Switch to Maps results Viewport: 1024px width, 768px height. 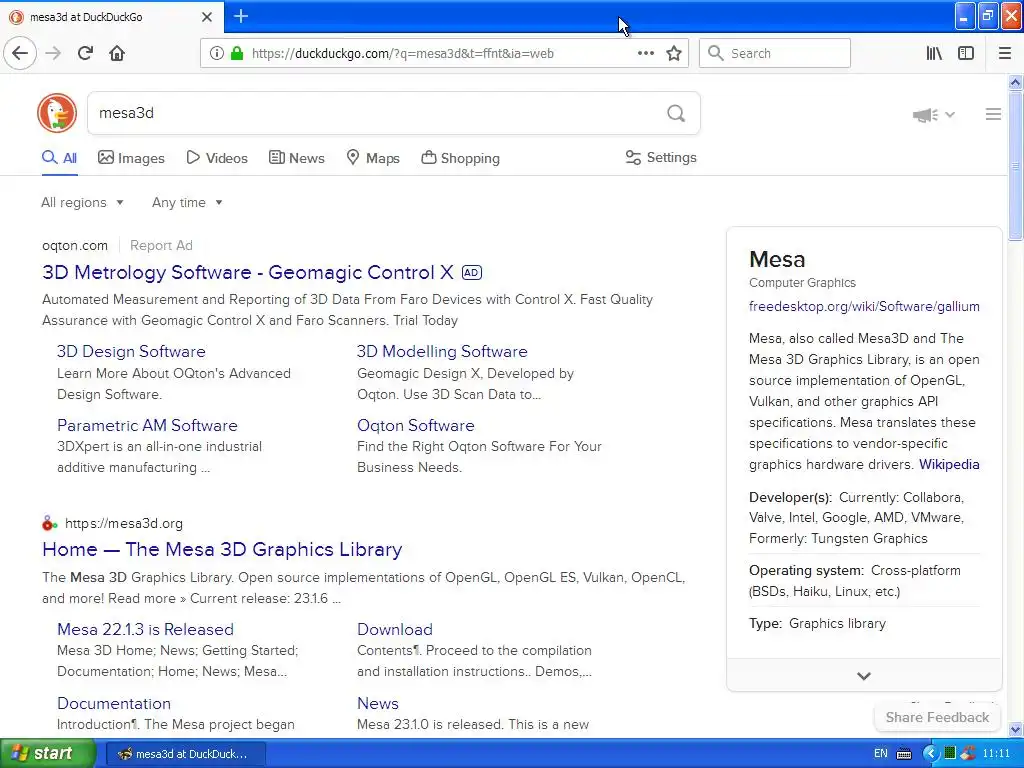373,158
